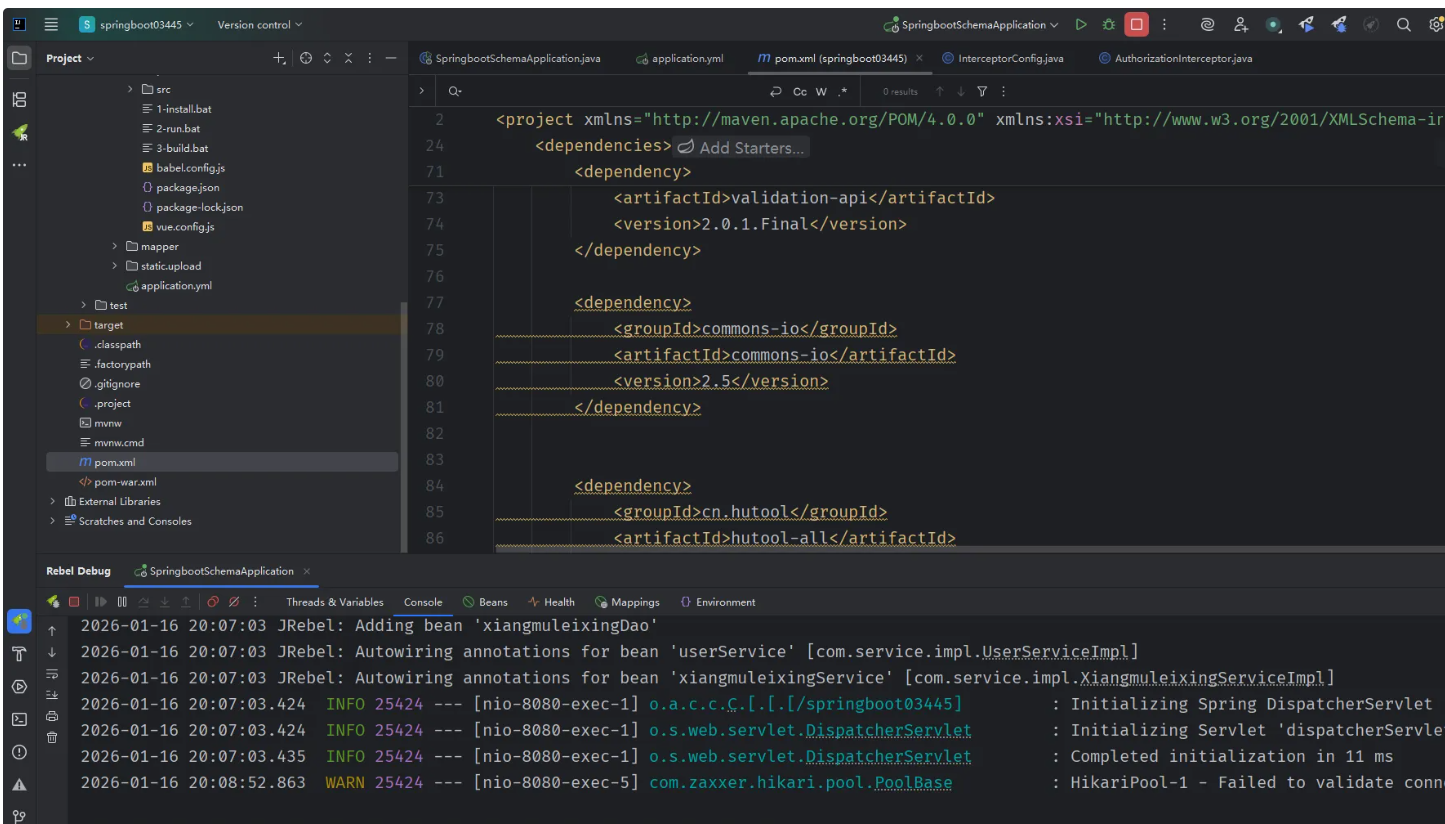Open Terminal tool window in the left sidebar
Viewport: 1445px width, 824px height.
coord(19,719)
